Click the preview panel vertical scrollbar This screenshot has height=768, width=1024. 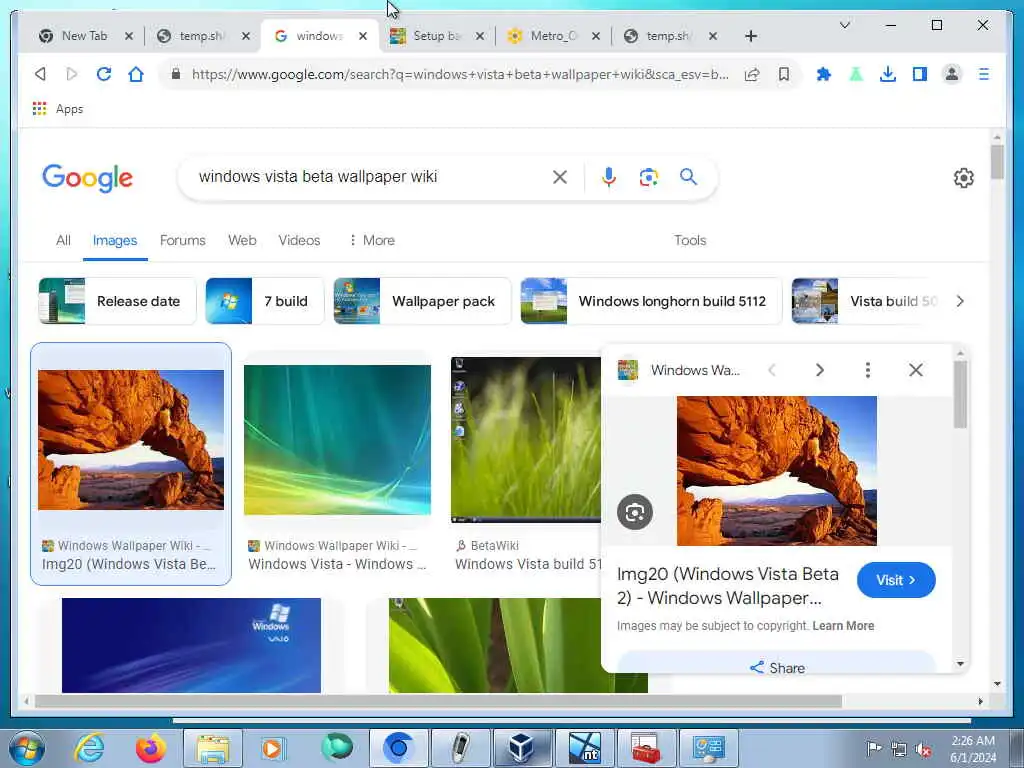(960, 394)
